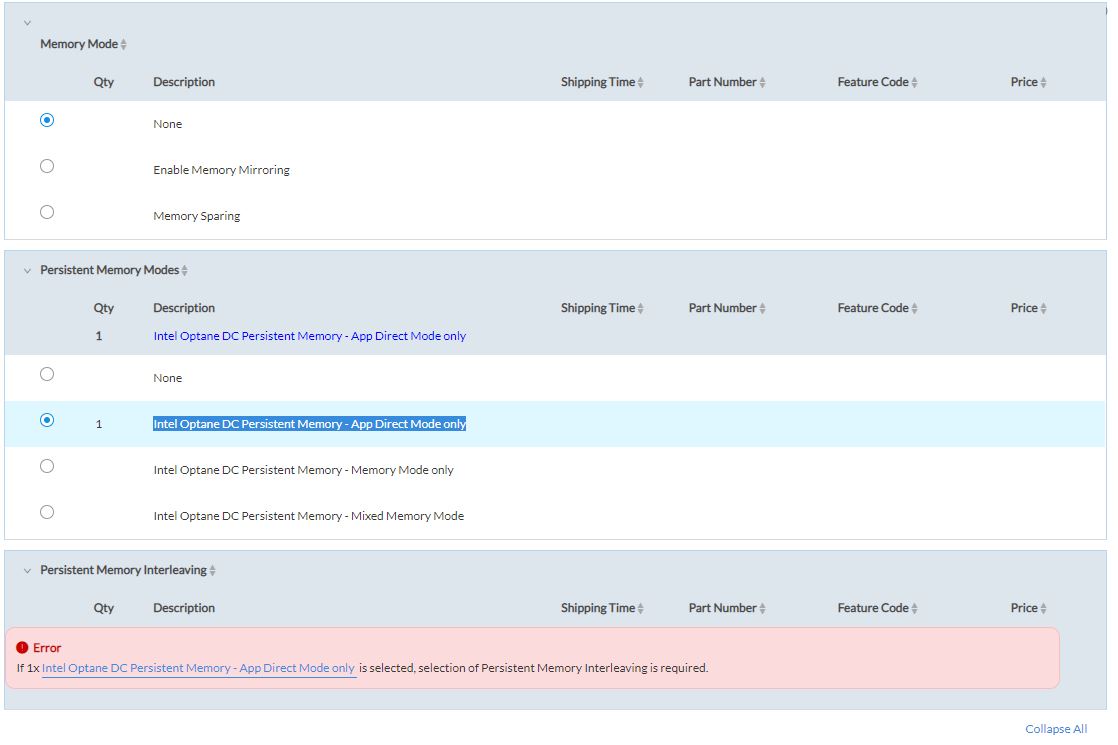Select the Enable Memory Mirroring radio button

tap(47, 166)
